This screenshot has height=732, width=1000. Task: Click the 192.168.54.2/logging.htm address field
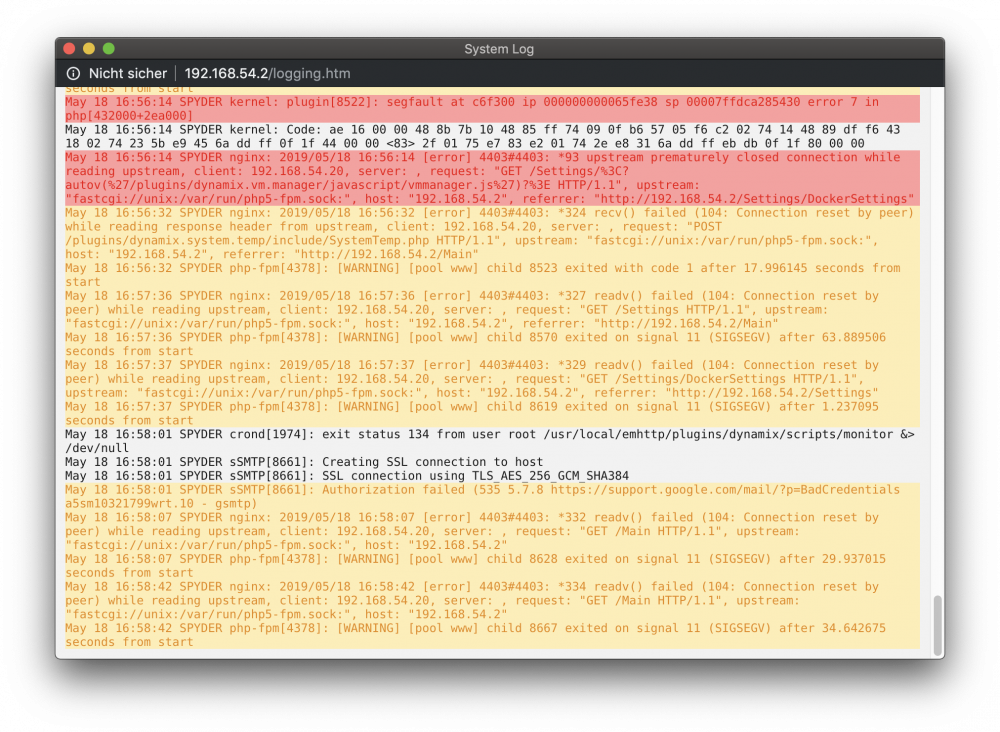[x=267, y=73]
